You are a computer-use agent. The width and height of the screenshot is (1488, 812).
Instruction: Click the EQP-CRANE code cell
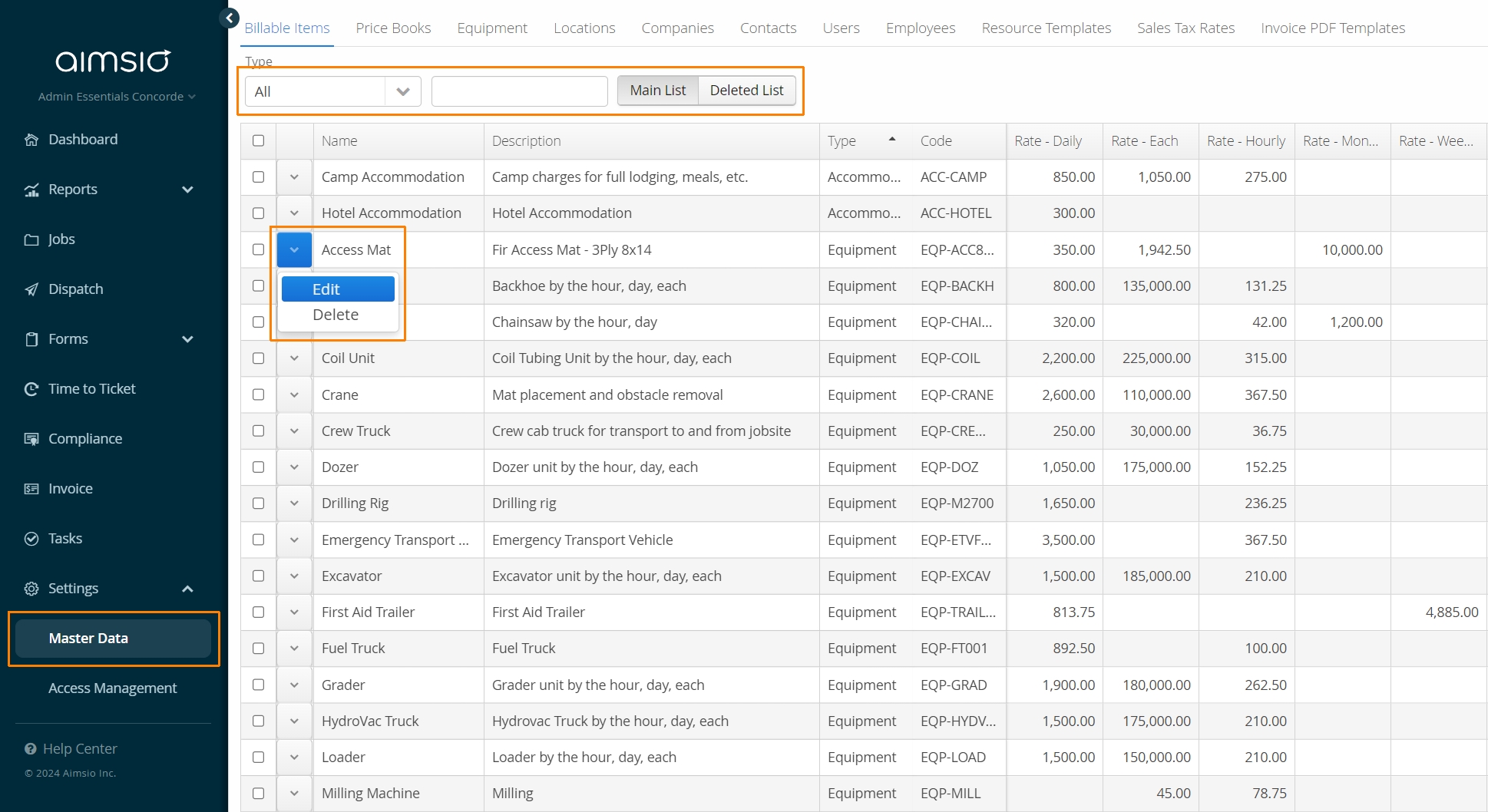tap(959, 394)
